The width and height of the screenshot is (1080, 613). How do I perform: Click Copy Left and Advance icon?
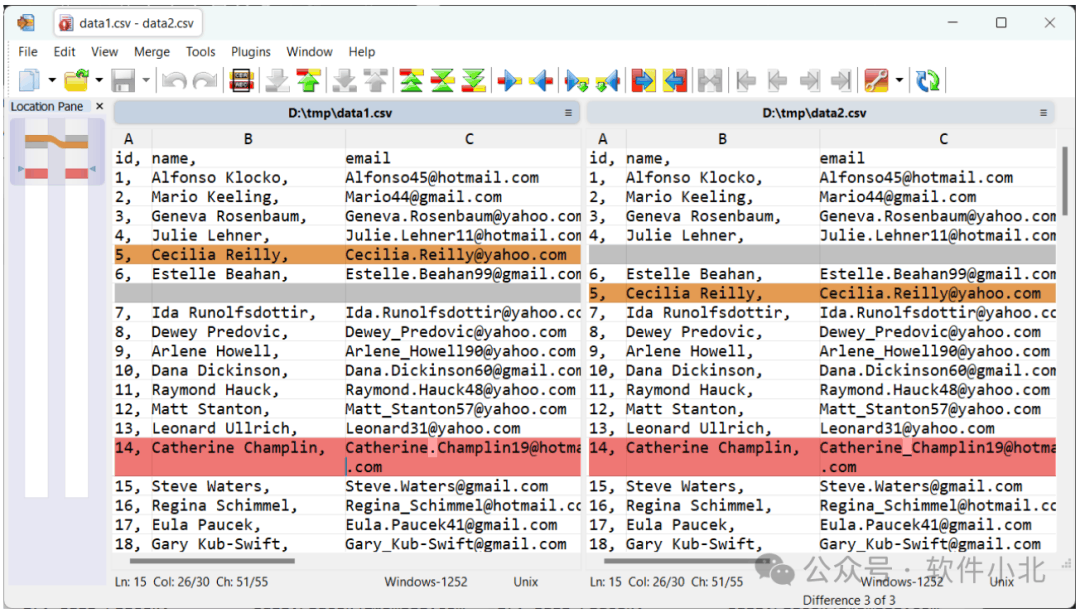coord(608,81)
